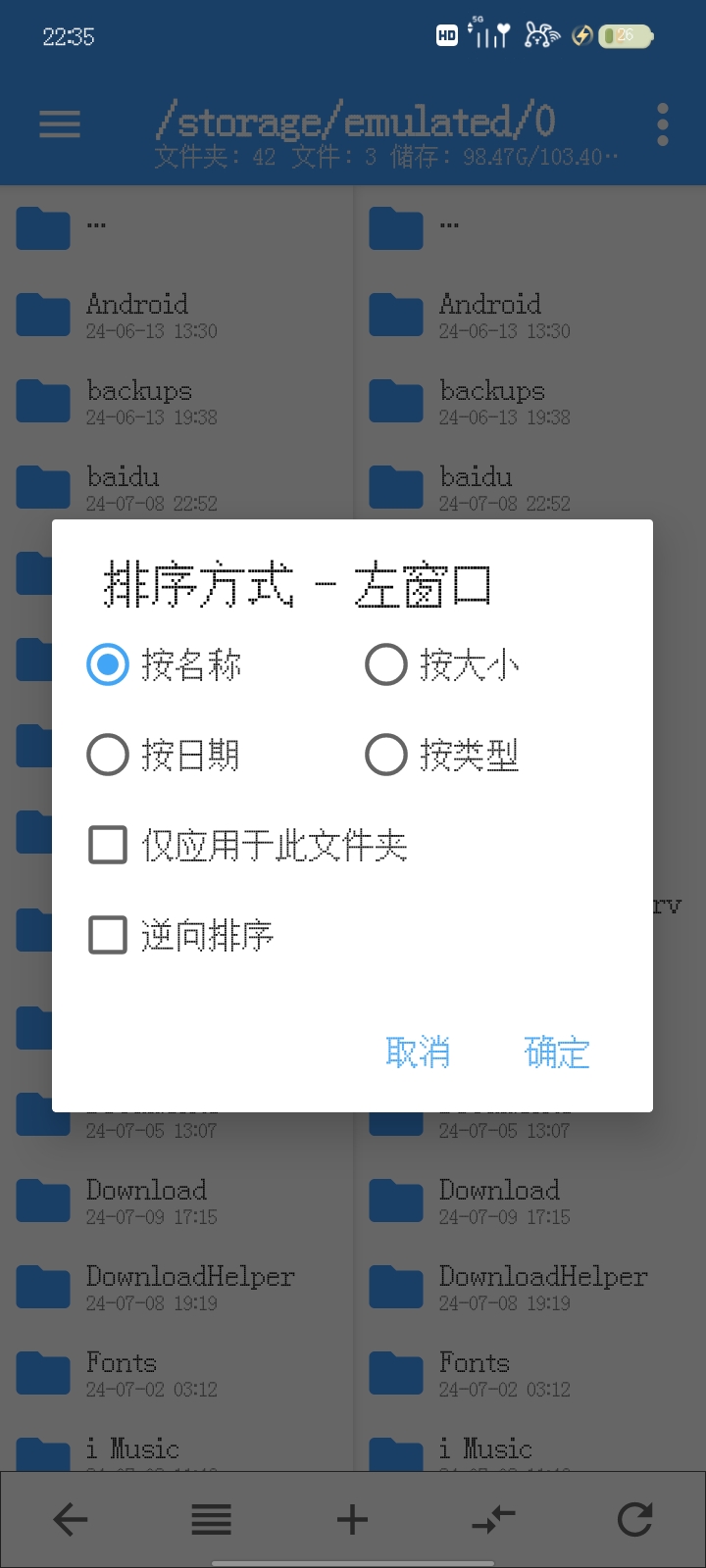Screen dimensions: 706x1568
Task: Tap the plus icon to create new
Action: click(352, 1520)
